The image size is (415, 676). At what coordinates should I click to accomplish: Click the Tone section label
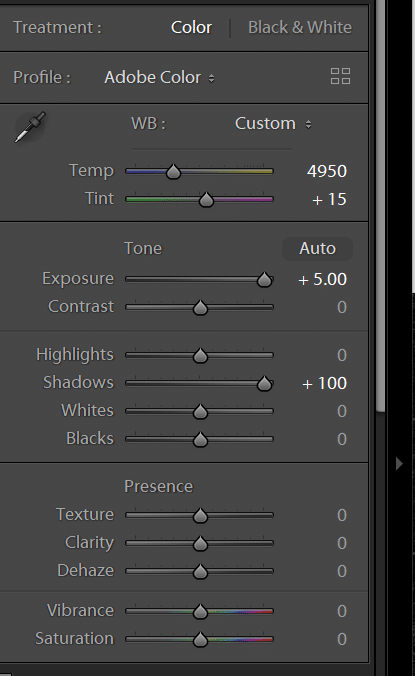click(143, 249)
